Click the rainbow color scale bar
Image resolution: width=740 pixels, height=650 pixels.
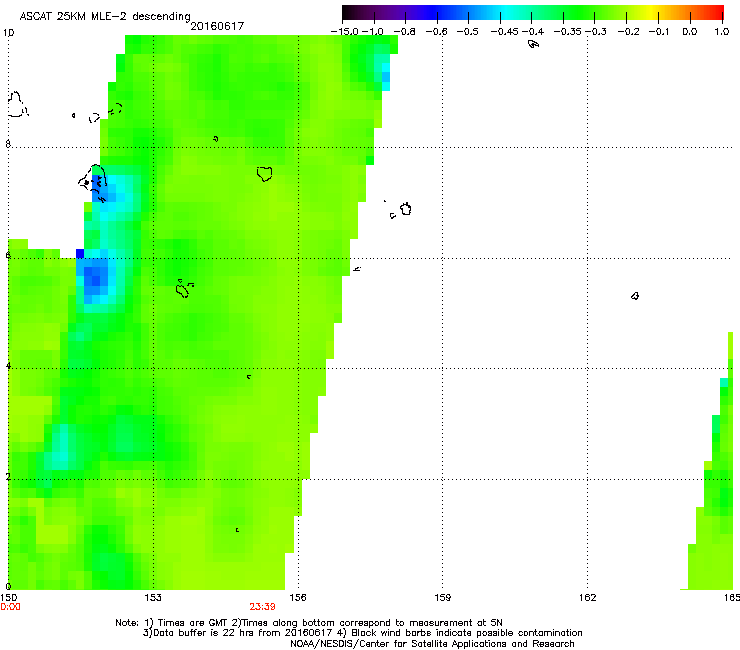pos(533,13)
